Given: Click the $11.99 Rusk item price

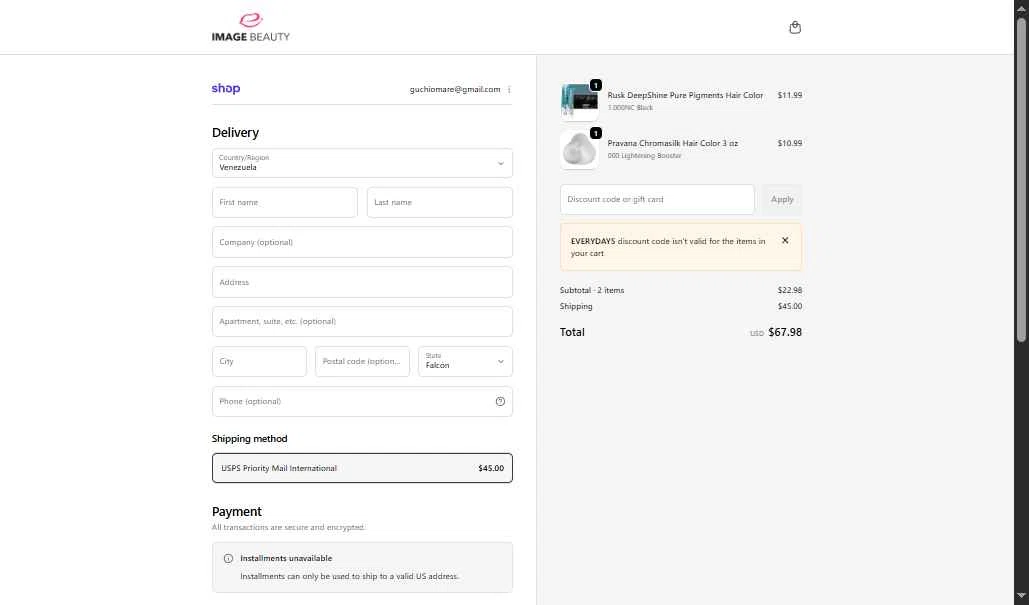Looking at the screenshot, I should [x=789, y=95].
